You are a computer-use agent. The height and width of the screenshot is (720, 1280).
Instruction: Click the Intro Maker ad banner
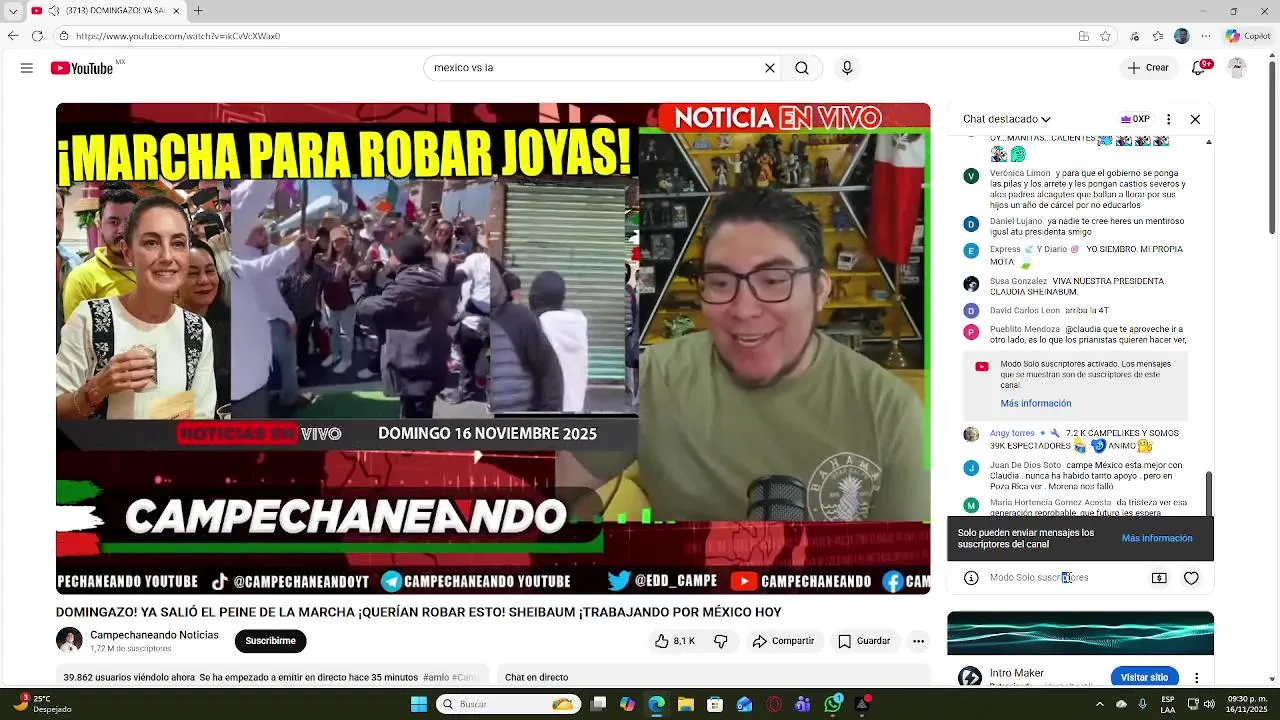1080,634
